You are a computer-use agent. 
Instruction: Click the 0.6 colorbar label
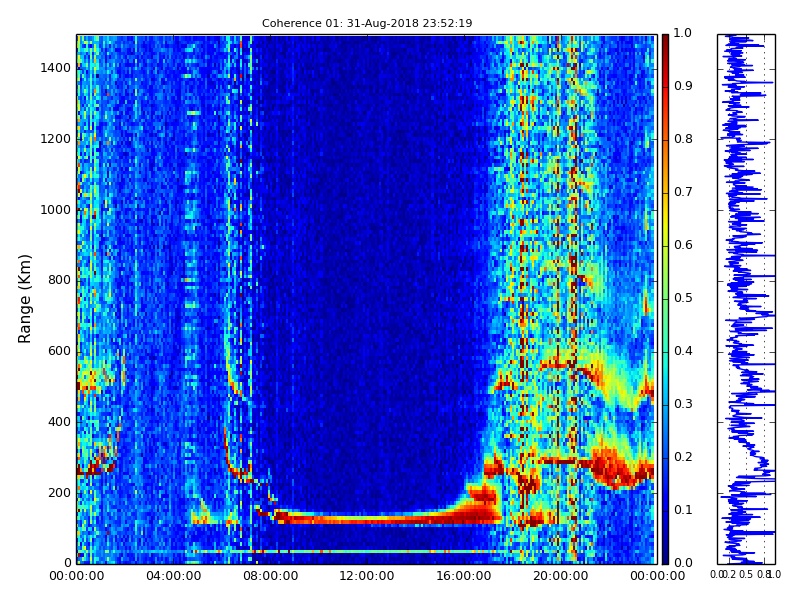(x=683, y=245)
